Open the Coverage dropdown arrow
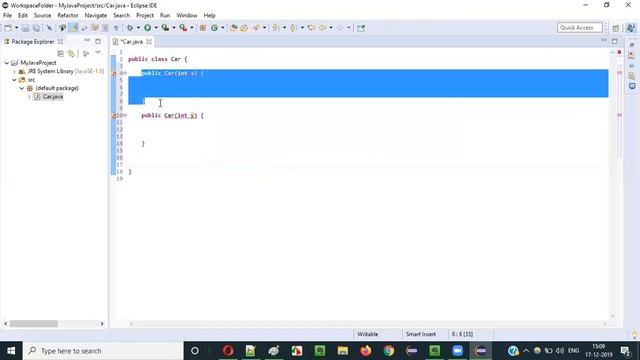This screenshot has height=360, width=640. point(174,28)
